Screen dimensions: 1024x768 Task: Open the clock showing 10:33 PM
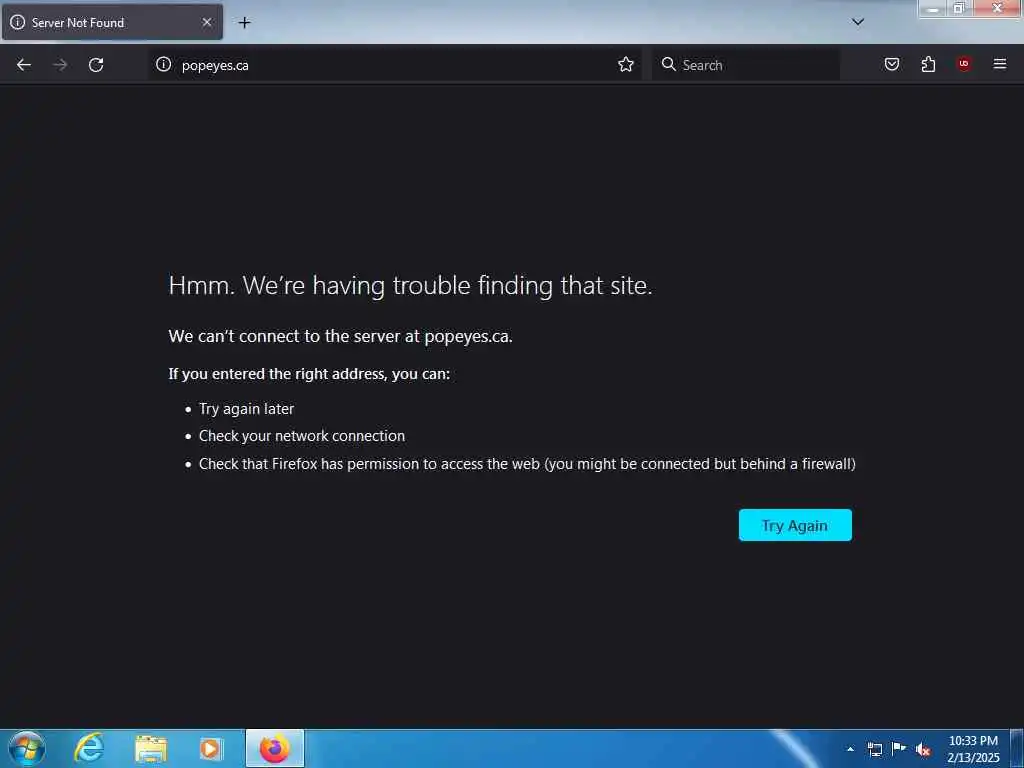click(x=973, y=749)
